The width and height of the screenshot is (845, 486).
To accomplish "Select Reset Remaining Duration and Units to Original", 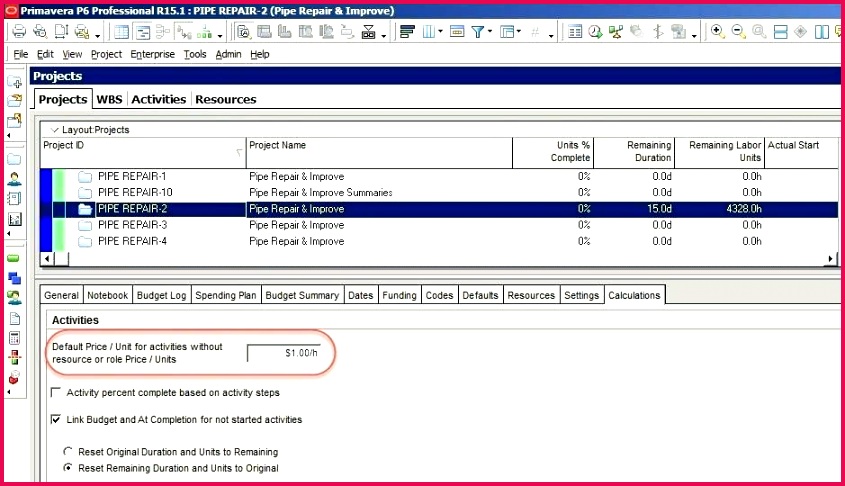I will click(68, 468).
